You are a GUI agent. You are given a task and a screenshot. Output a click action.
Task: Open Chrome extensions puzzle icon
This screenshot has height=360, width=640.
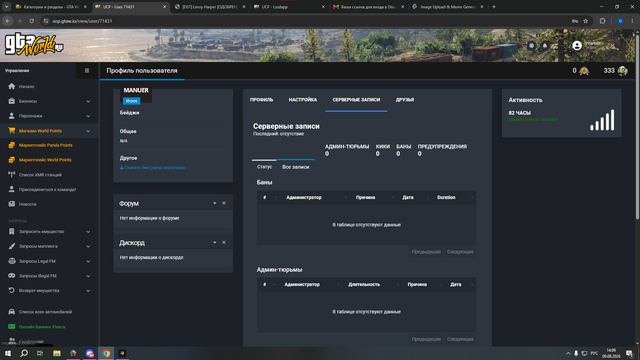[602, 21]
